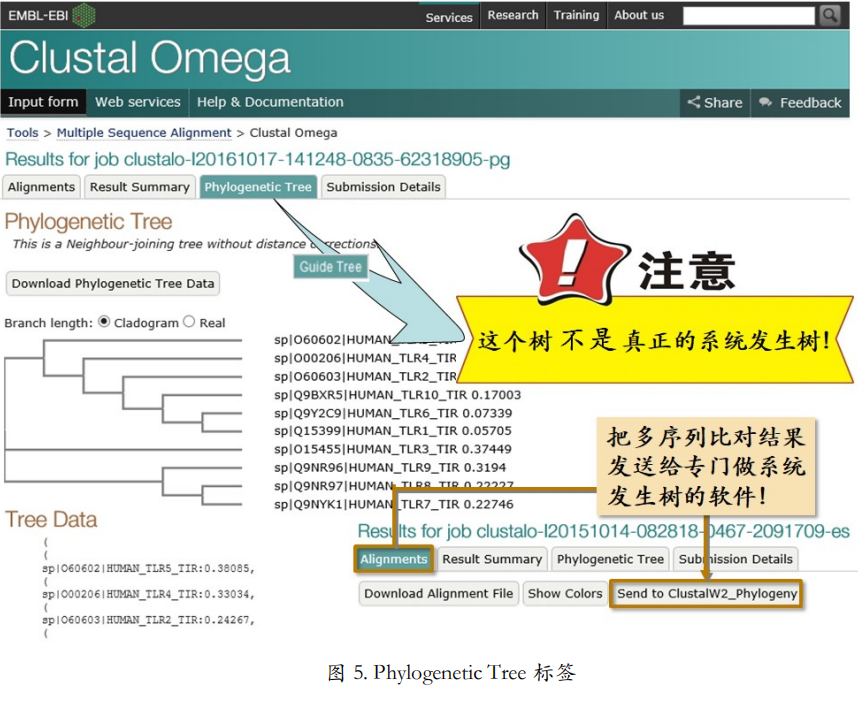Image resolution: width=858 pixels, height=702 pixels.
Task: Click Send to ClustalW2_Phylogeny button
Action: [706, 594]
